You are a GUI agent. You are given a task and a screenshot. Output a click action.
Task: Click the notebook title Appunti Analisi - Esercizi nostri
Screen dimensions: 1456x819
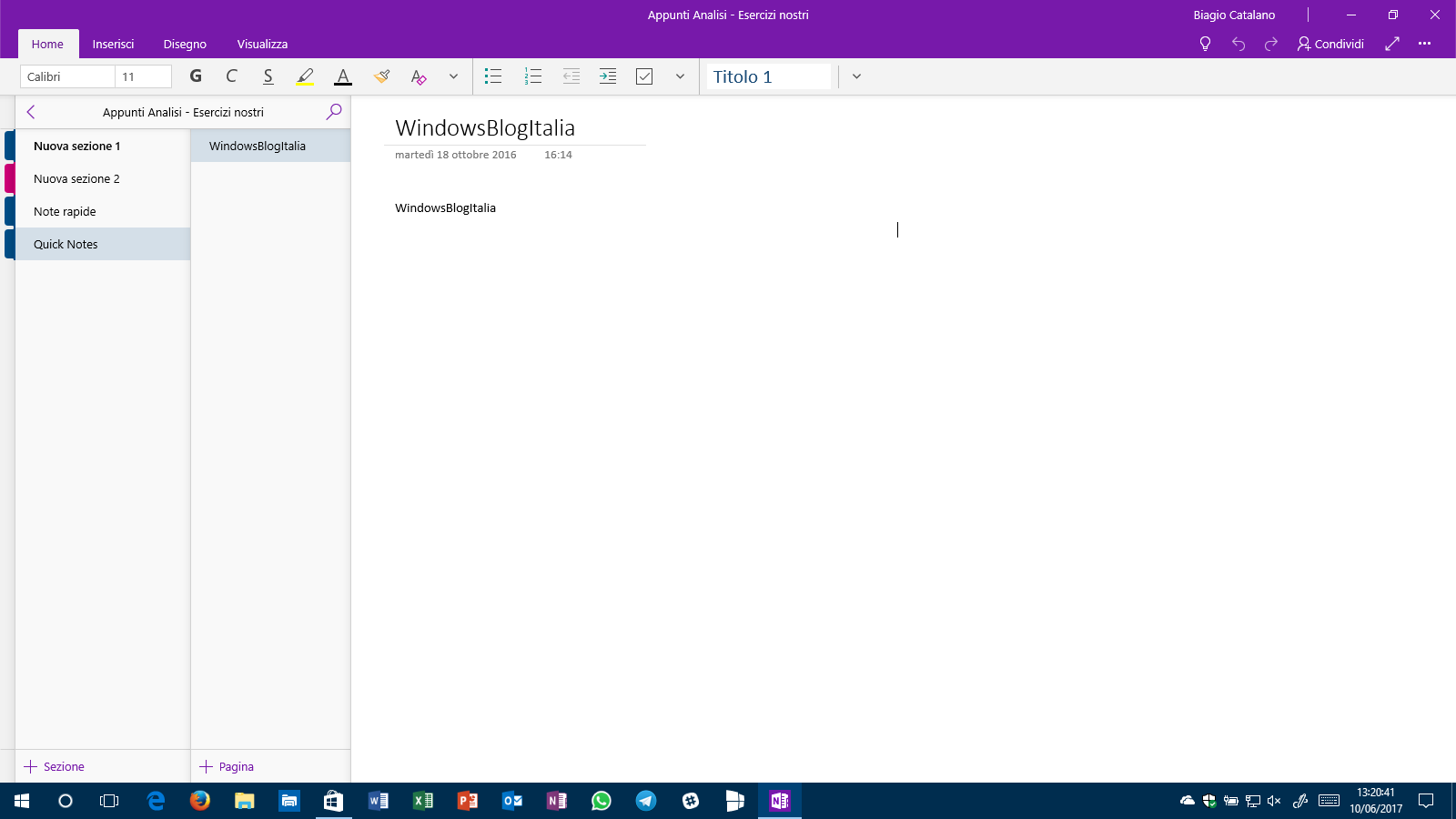(183, 112)
